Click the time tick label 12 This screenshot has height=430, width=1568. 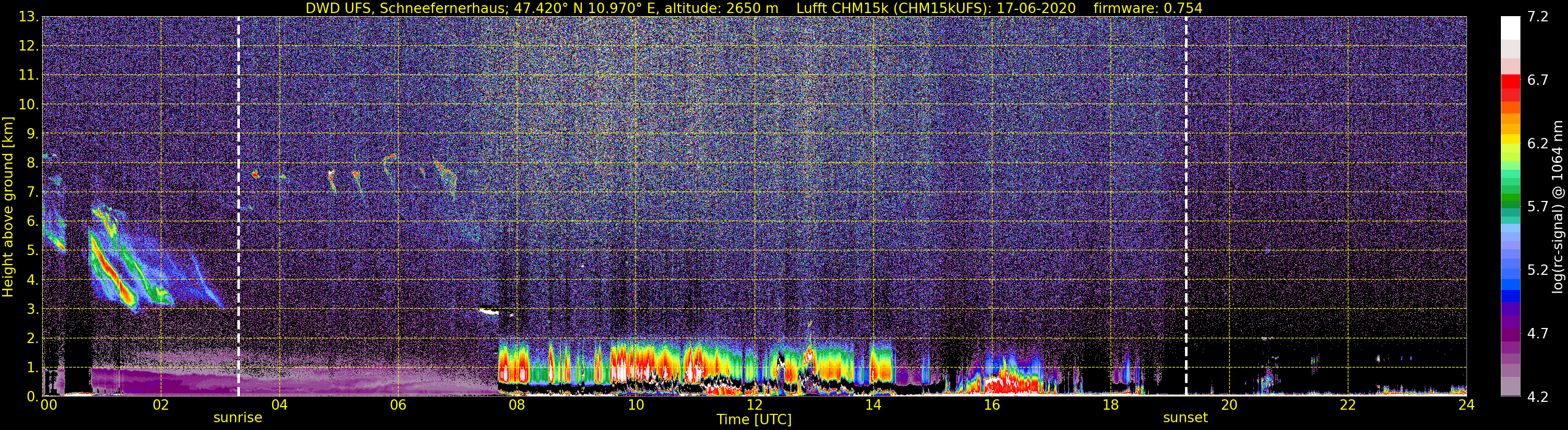pos(754,405)
